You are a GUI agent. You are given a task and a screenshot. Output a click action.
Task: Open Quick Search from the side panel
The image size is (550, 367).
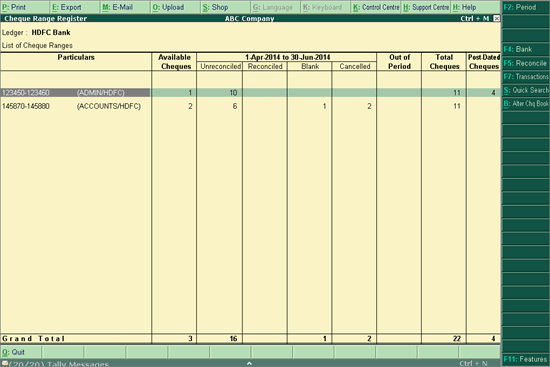tap(526, 90)
